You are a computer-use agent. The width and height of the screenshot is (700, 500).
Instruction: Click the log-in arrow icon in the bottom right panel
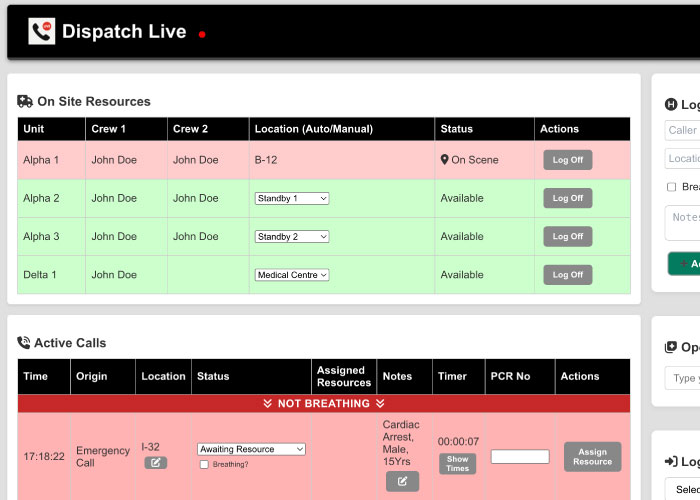(670, 461)
